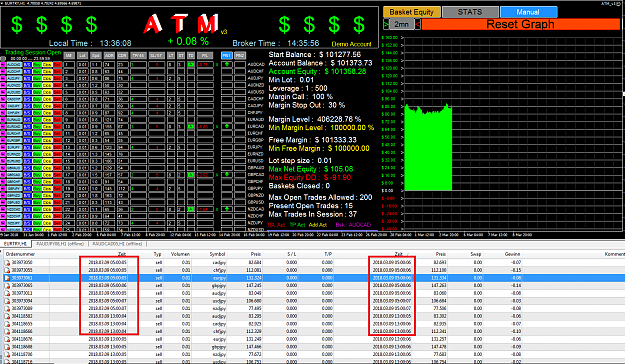This screenshot has width=625, height=364.
Task: Click the green up arrow in GBPCAD row
Action: tap(226, 175)
